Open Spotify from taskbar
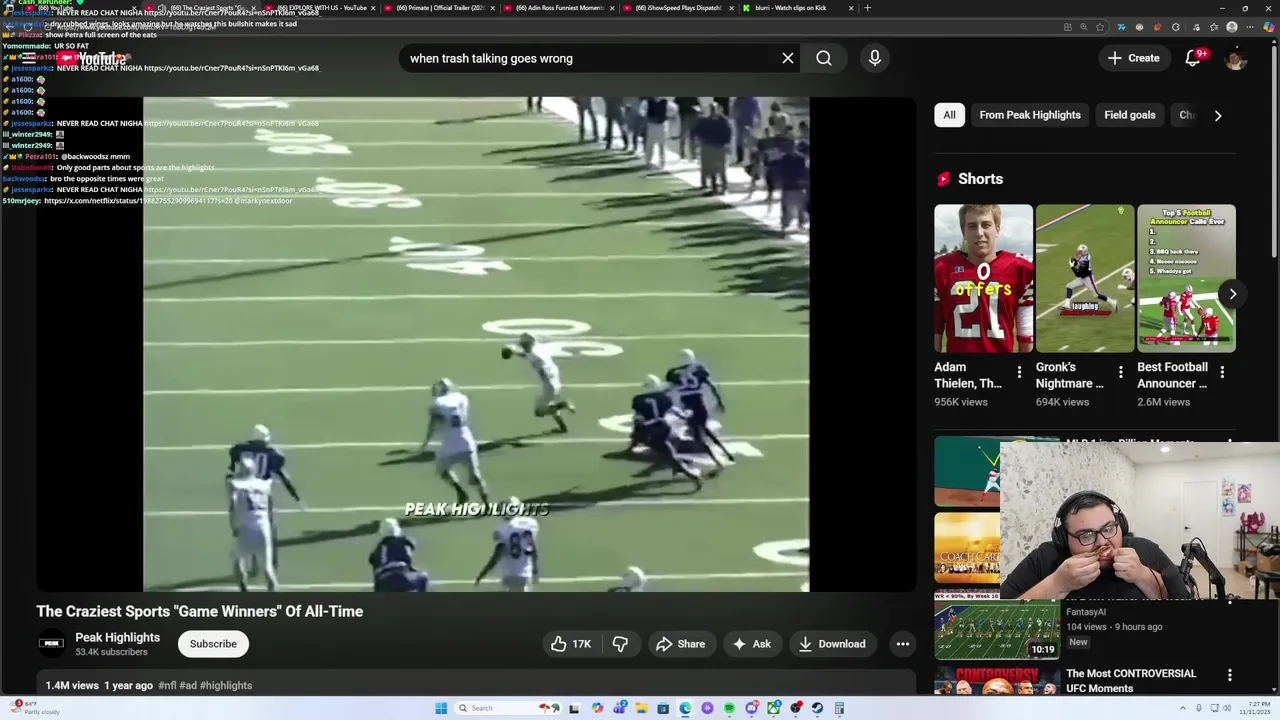 point(729,708)
